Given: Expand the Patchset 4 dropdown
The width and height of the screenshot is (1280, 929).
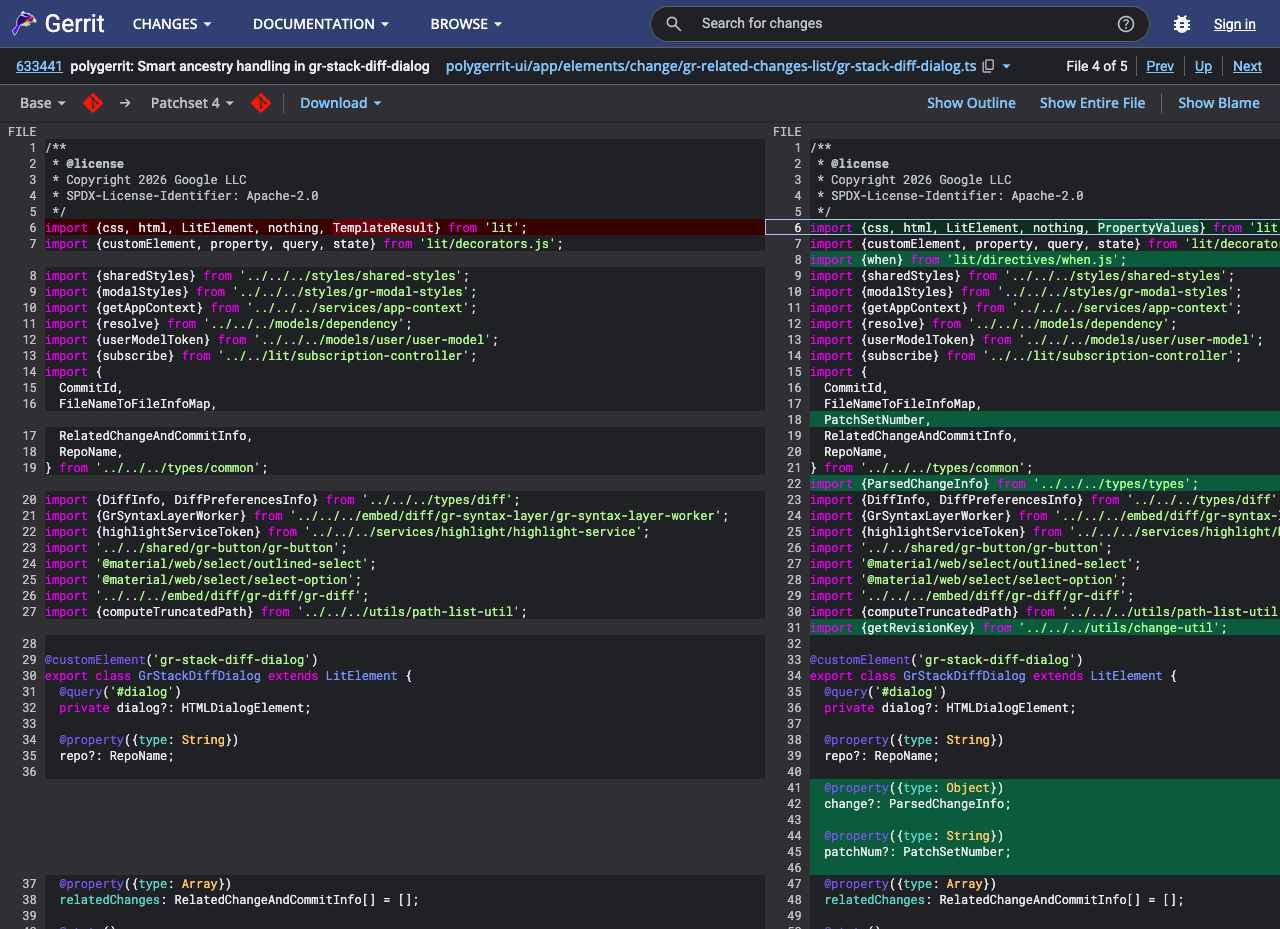Looking at the screenshot, I should [x=193, y=103].
